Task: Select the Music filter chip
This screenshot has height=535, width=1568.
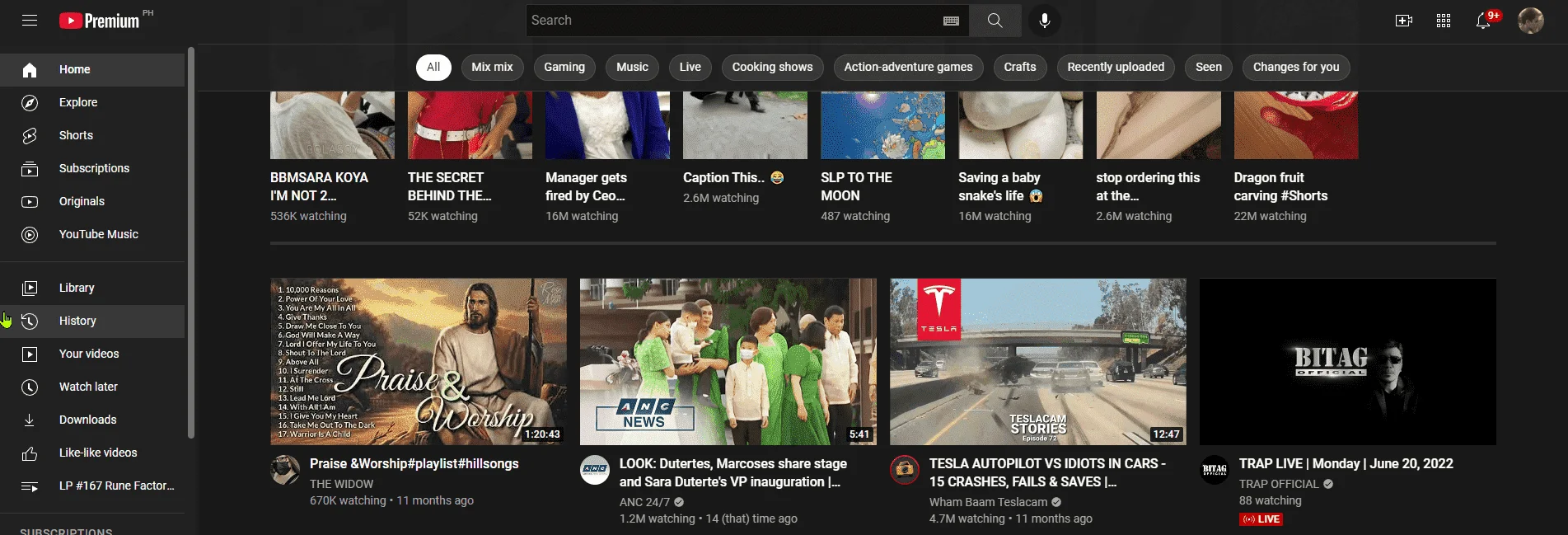Action: [632, 67]
